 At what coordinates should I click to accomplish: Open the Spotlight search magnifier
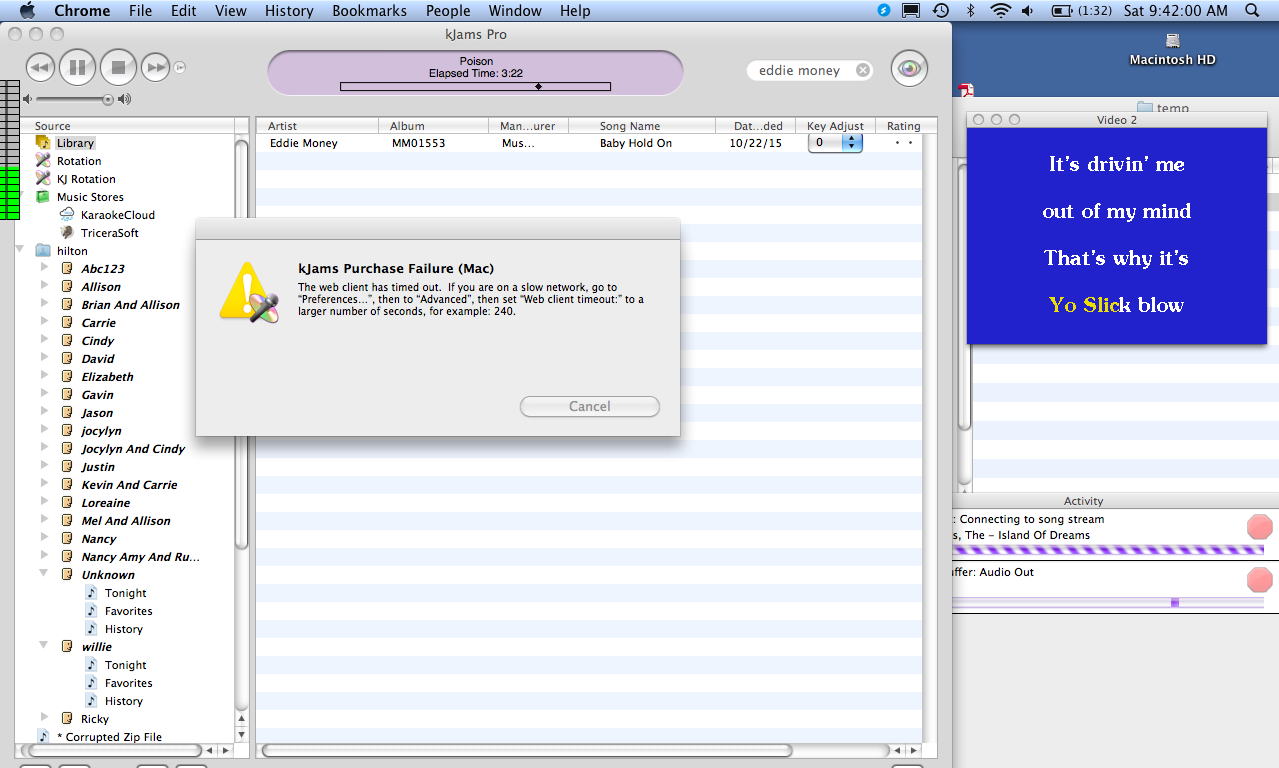tap(1252, 11)
